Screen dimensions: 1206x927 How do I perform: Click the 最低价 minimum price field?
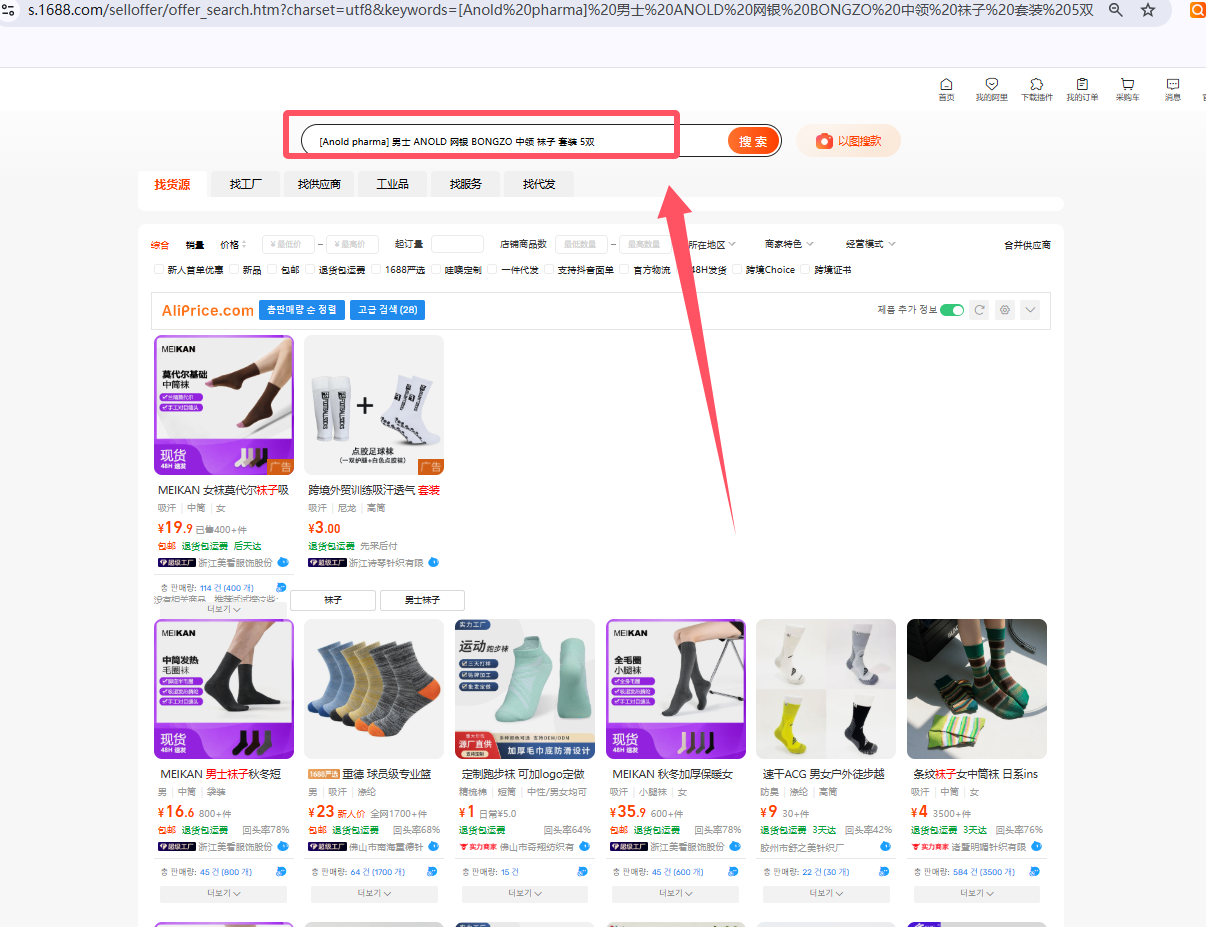pos(288,244)
